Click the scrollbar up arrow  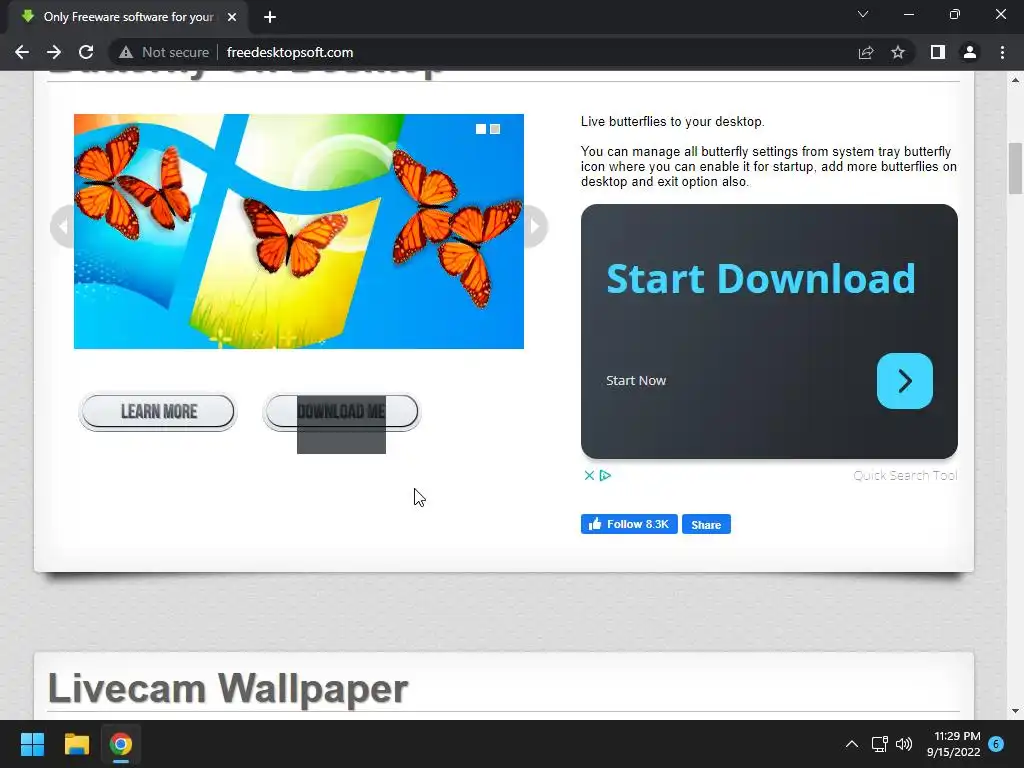click(x=1015, y=80)
